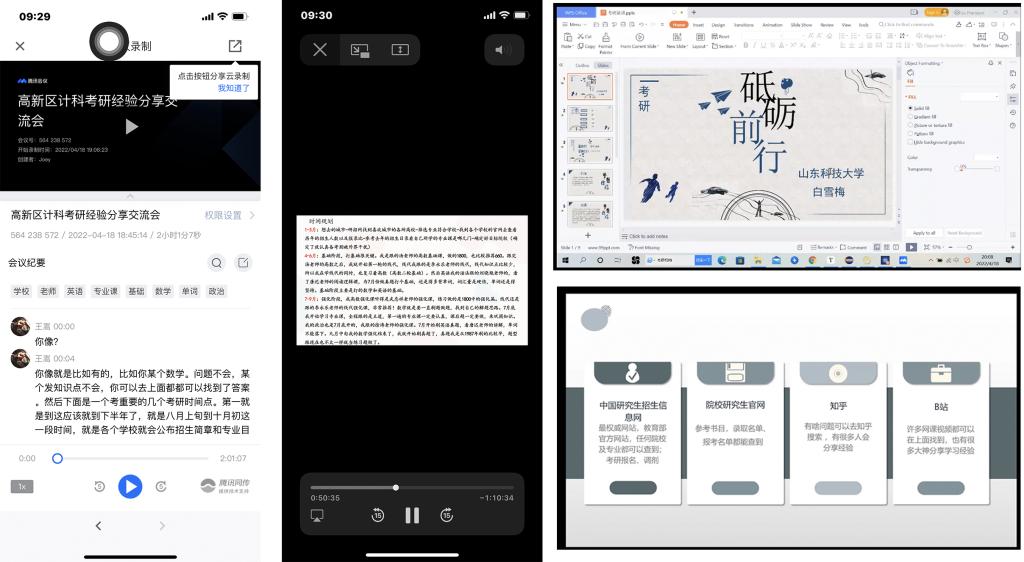
Task: Enable Hide background graphics checkbox
Action: pyautogui.click(x=910, y=142)
